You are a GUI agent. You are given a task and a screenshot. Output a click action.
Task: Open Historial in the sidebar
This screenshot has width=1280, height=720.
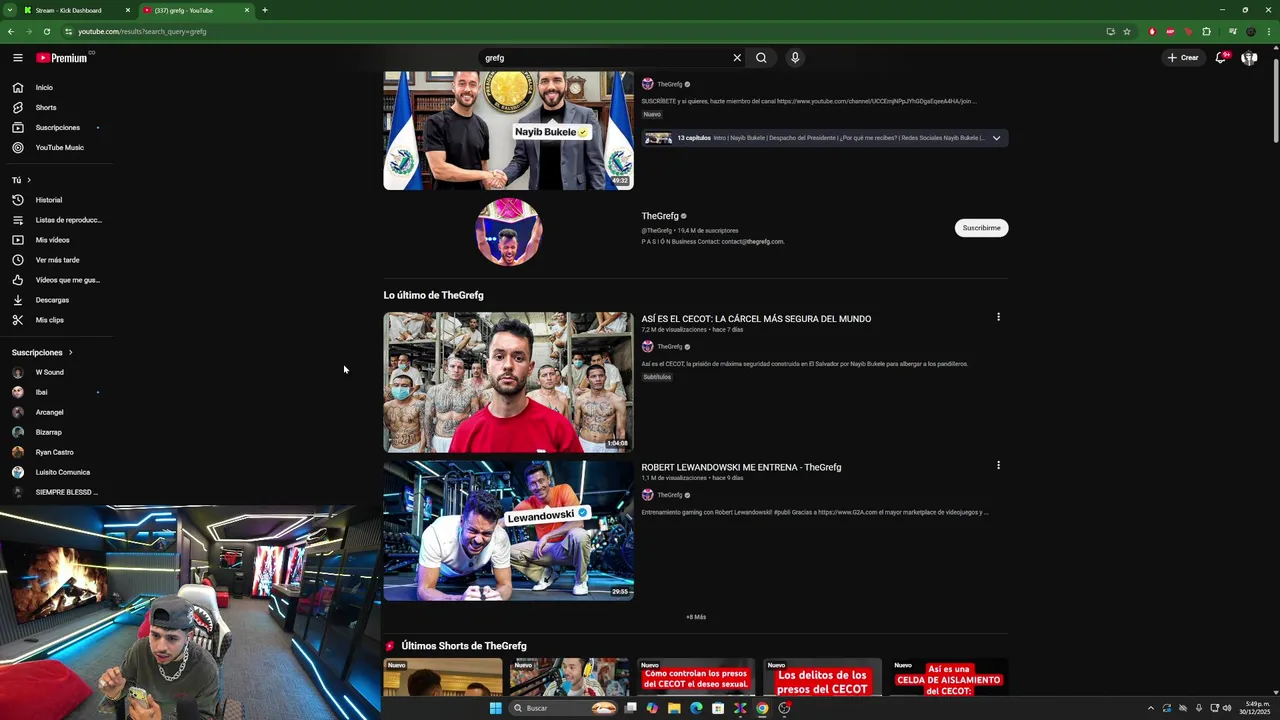(x=48, y=200)
